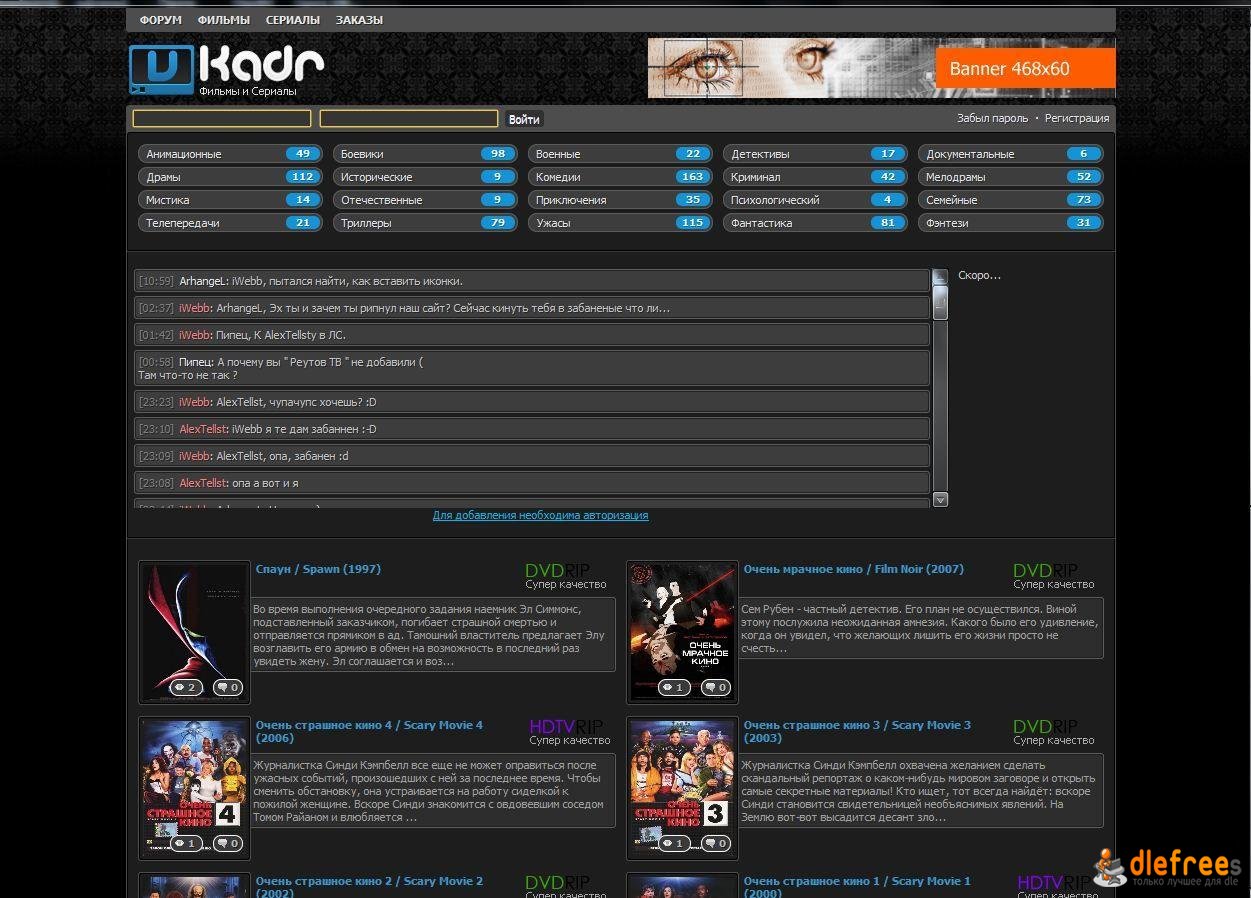Click the comments counter on Film Noir poster

715,687
